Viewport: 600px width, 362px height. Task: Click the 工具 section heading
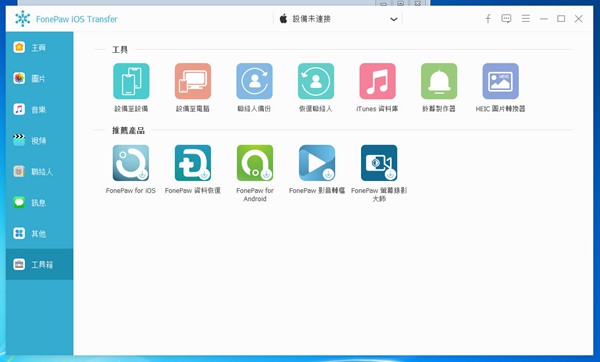click(120, 50)
